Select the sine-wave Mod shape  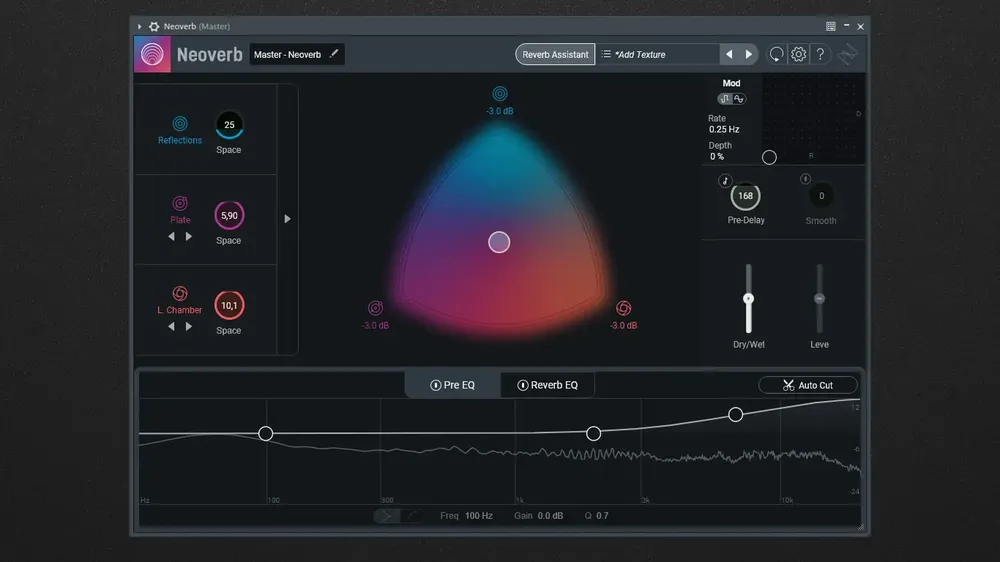[739, 99]
